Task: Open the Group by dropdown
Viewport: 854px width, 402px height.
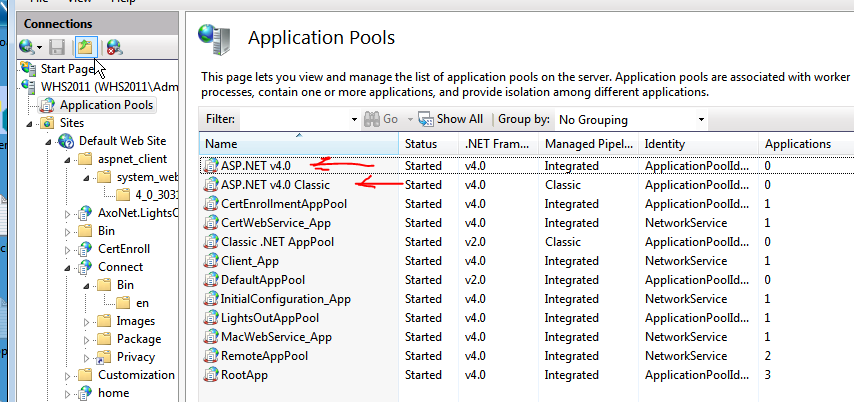Action: 630,119
